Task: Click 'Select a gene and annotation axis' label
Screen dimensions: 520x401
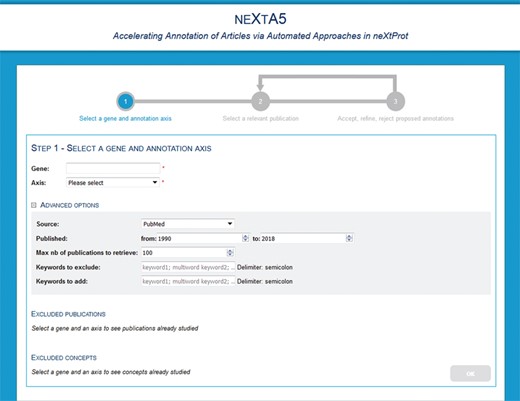Action: (x=125, y=118)
